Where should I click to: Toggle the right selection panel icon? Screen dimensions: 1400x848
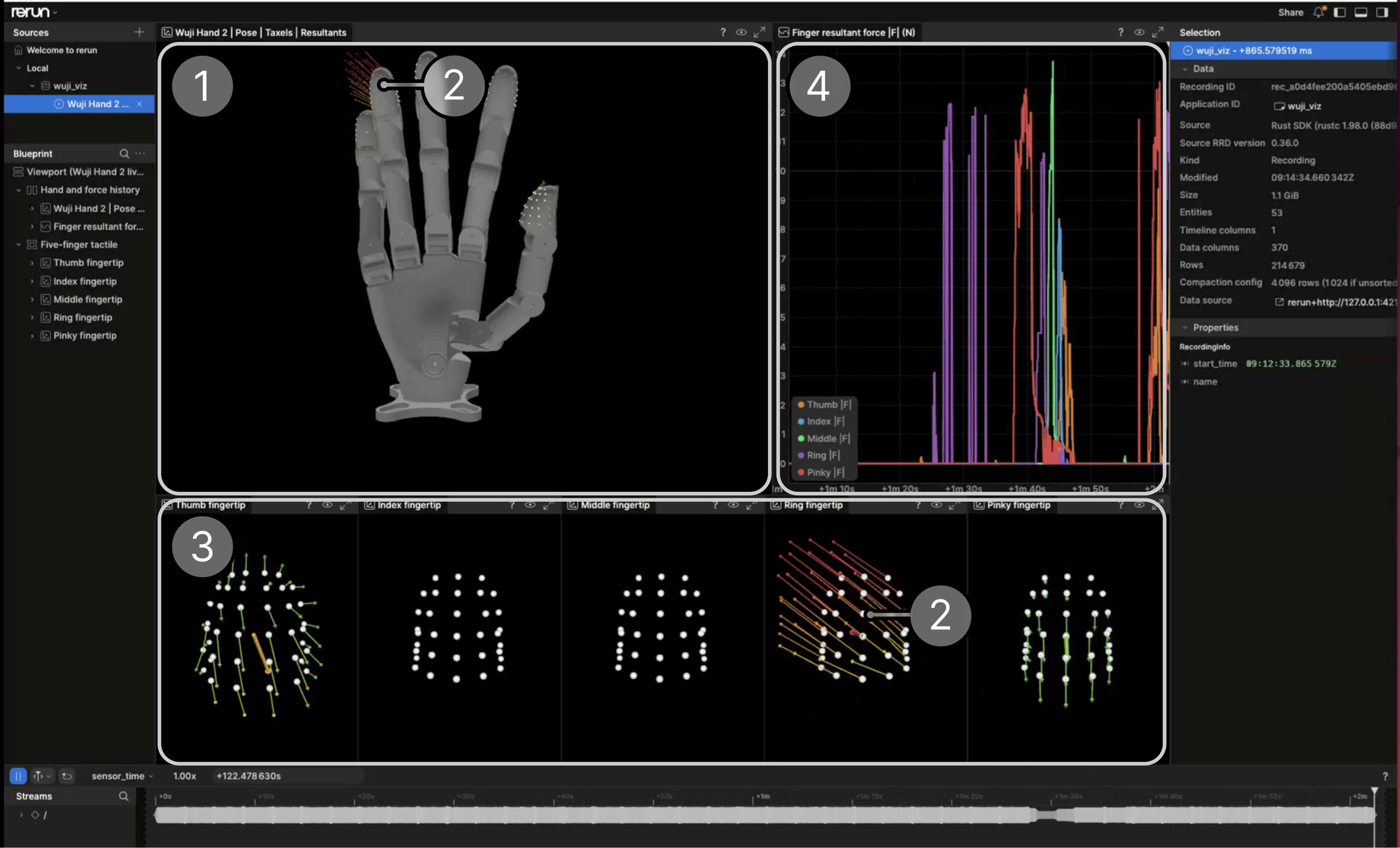[x=1382, y=12]
